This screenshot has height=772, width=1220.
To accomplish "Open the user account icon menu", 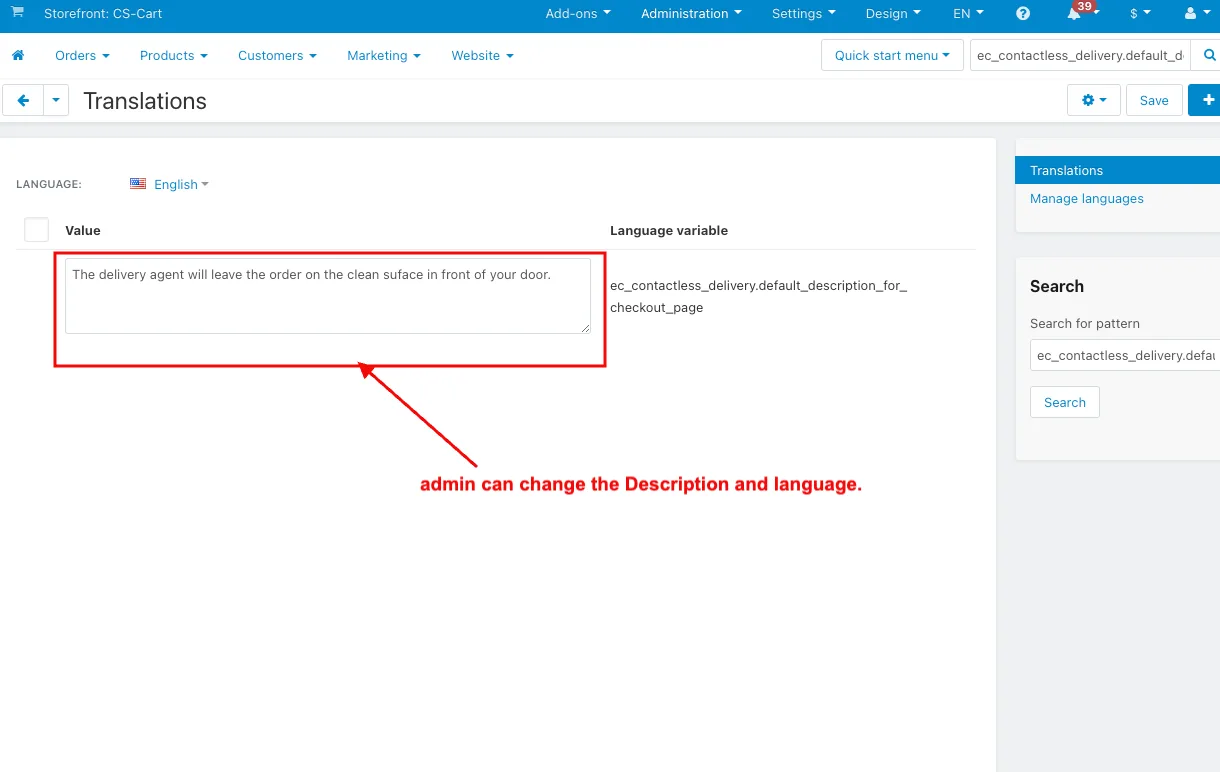I will pos(1195,14).
